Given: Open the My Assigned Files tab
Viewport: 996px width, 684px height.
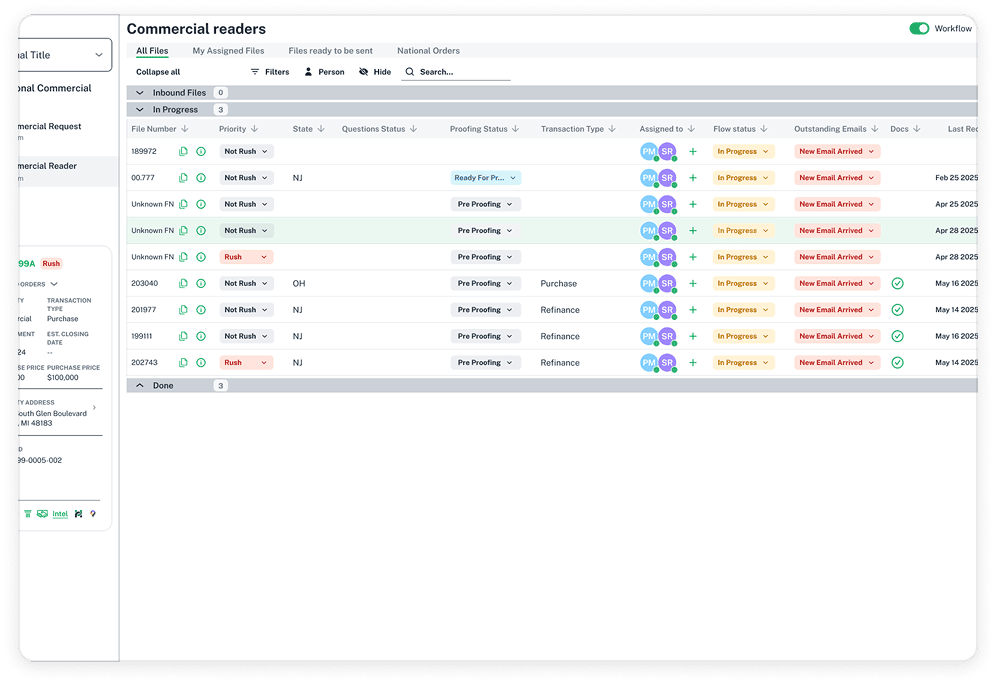Looking at the screenshot, I should point(228,51).
